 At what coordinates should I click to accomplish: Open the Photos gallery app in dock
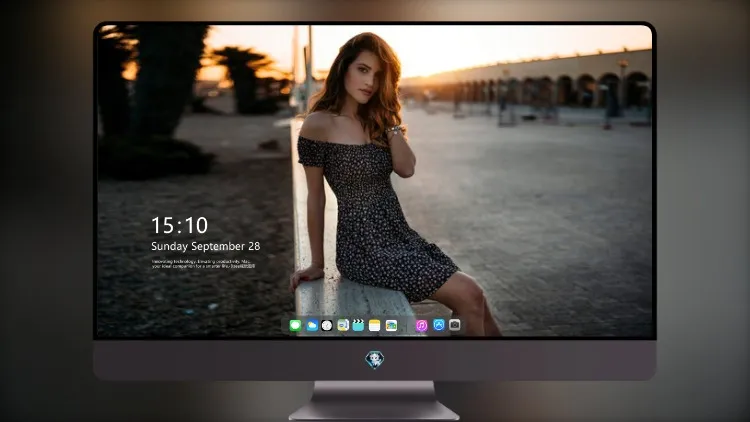pyautogui.click(x=391, y=326)
